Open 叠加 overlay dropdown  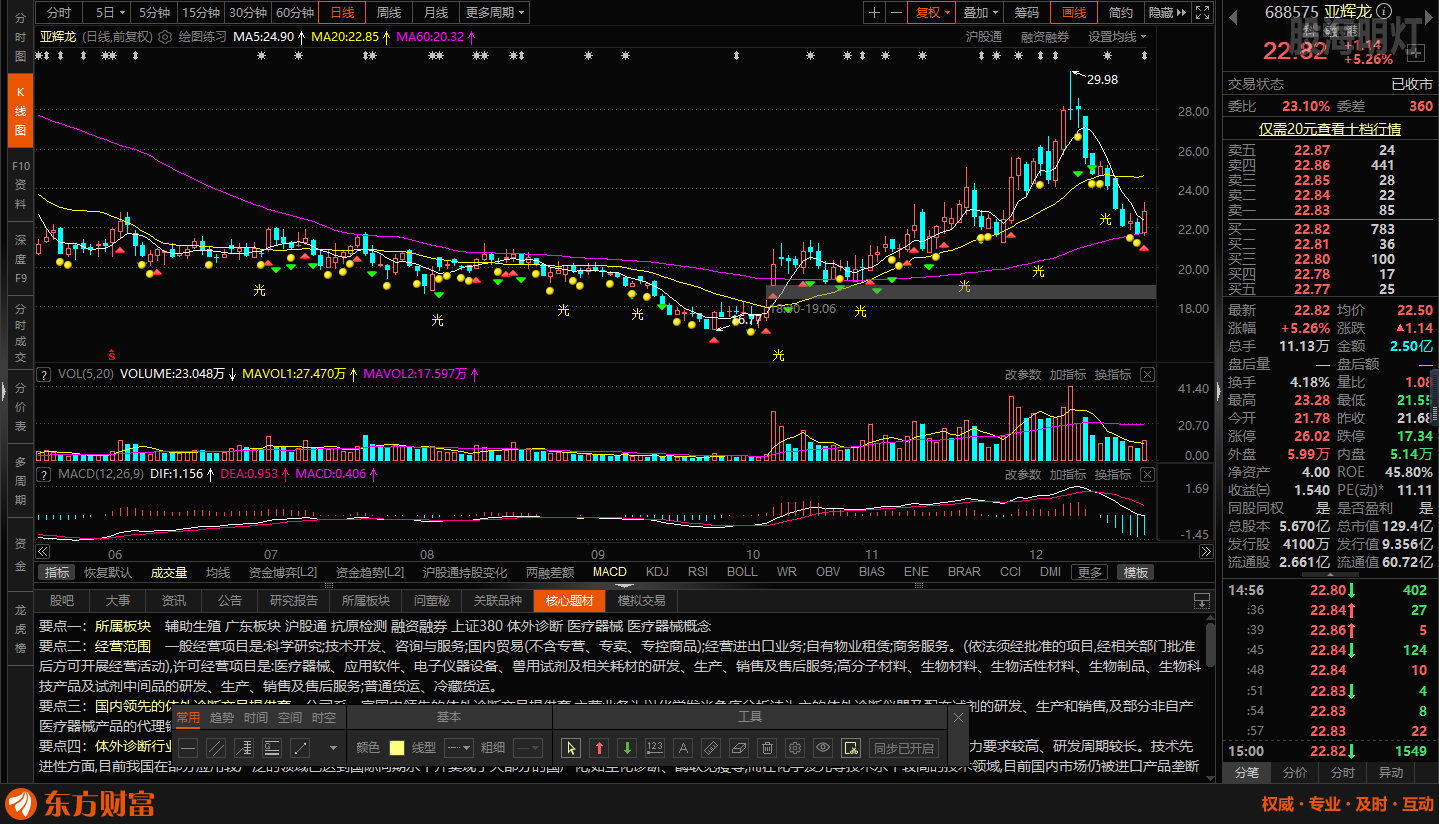coord(981,12)
